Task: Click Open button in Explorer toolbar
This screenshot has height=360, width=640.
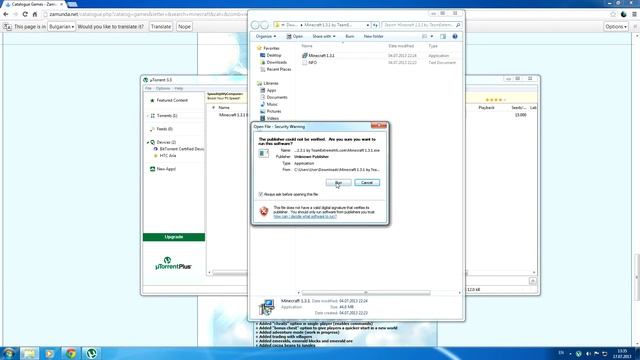Action: click(x=295, y=36)
